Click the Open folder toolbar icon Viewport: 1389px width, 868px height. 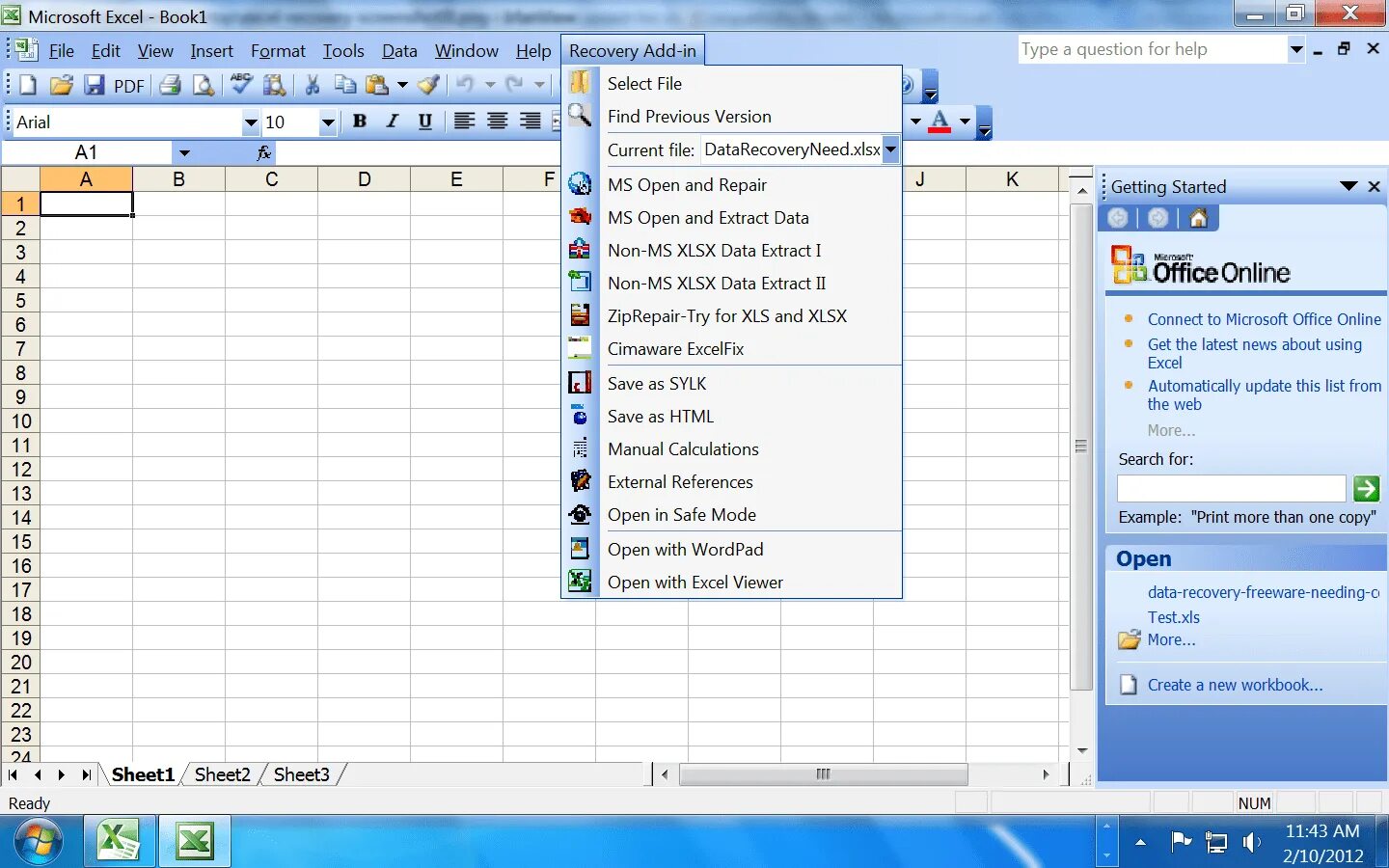(61, 85)
